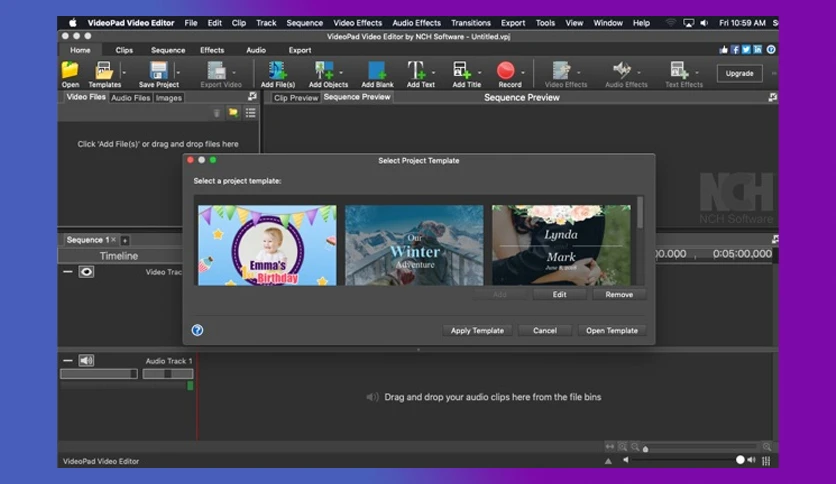Screen dimensions: 836x484
Task: Click the dialog's blue help question icon
Action: [x=197, y=330]
